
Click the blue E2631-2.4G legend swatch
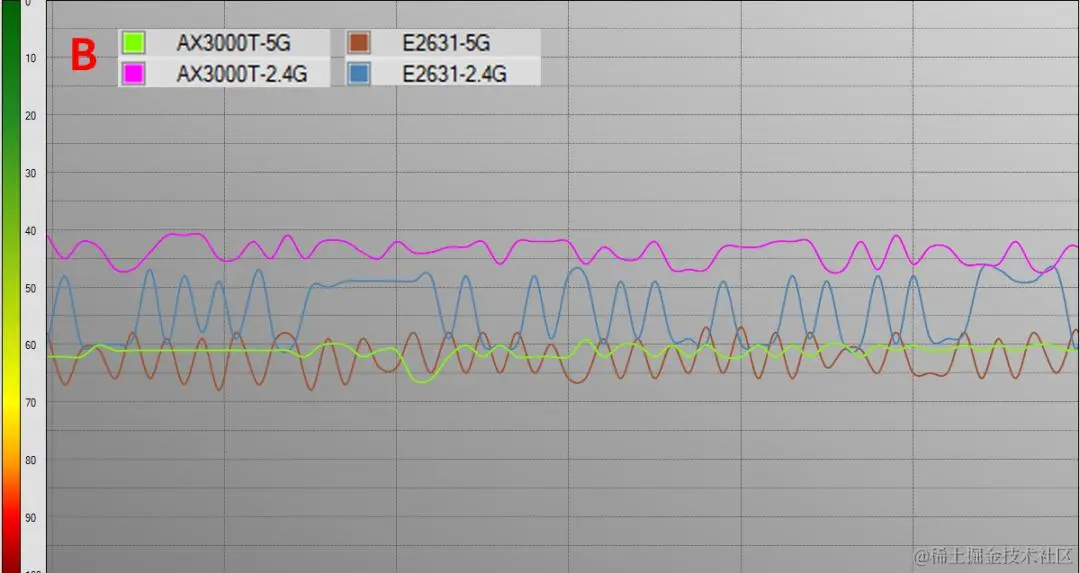[x=359, y=74]
